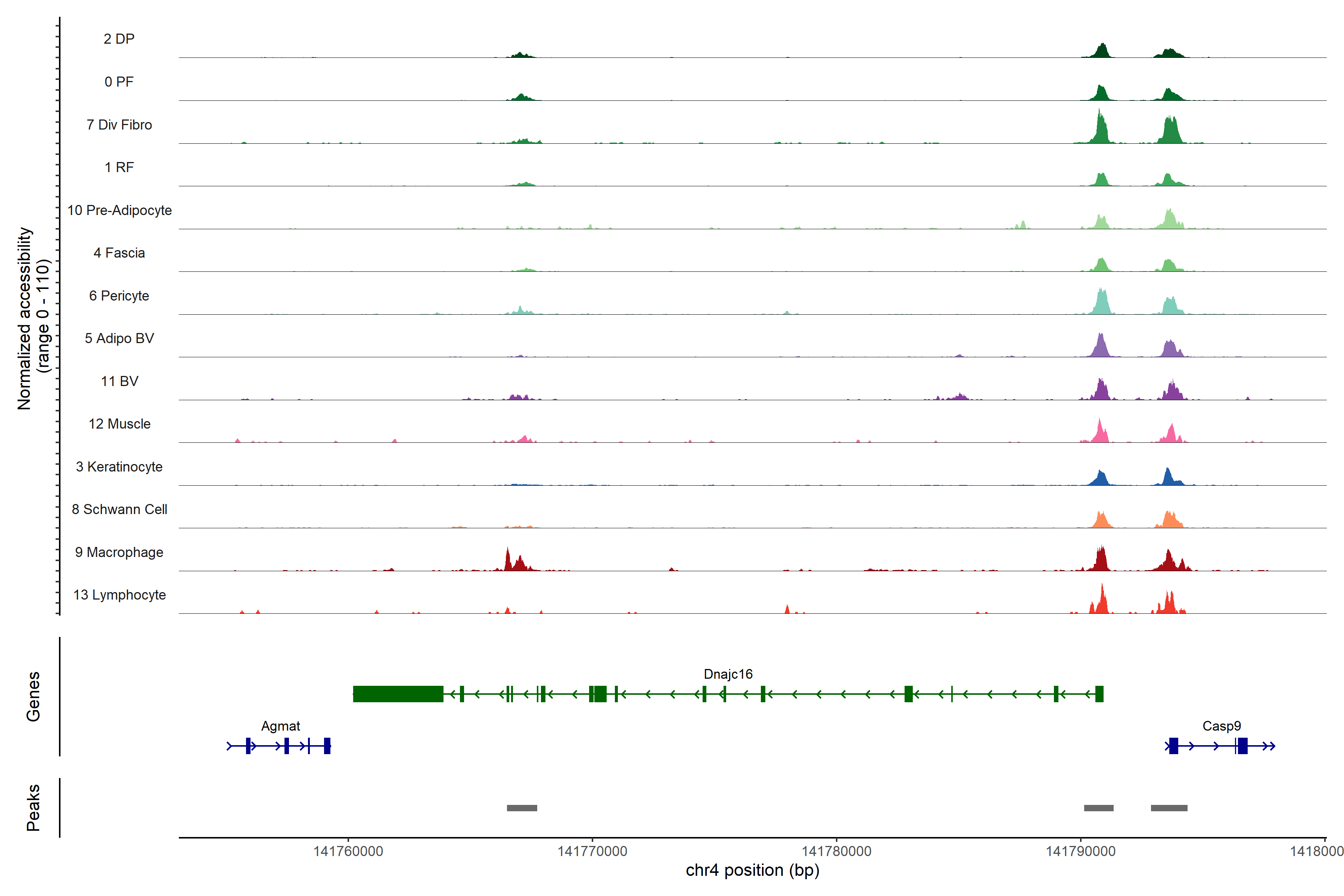Screen dimensions: 1344x896
Task: Click the Dnajc16 gene label
Action: 728,674
